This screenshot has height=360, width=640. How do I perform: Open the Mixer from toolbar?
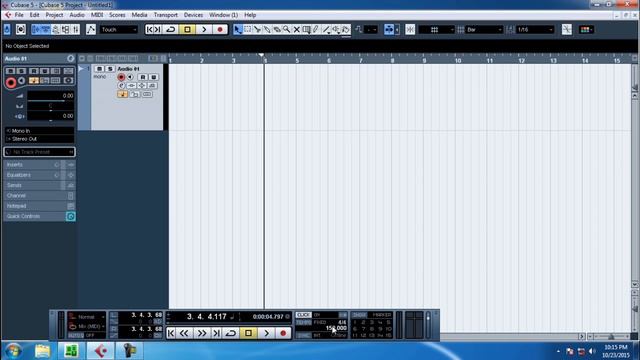coord(76,29)
